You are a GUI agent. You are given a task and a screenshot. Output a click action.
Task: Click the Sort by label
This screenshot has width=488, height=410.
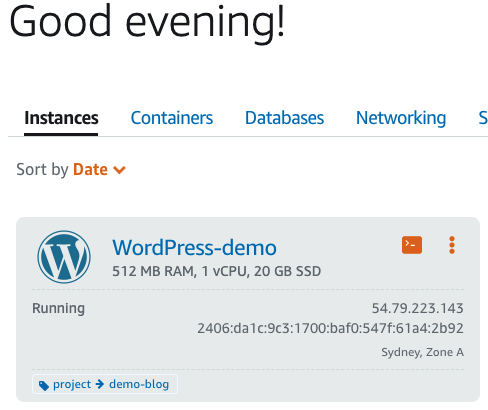tap(42, 170)
